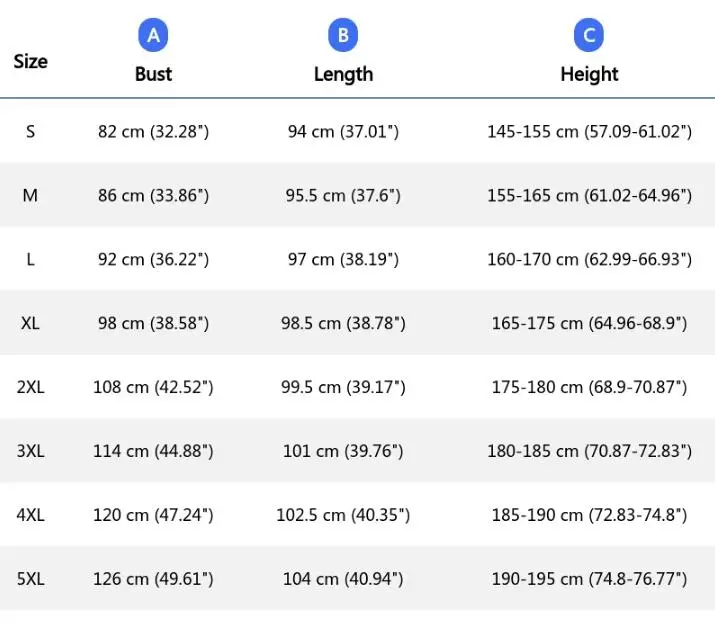Screen dimensions: 715x623
Task: Select the 160-170 cm height cell
Action: coord(589,259)
